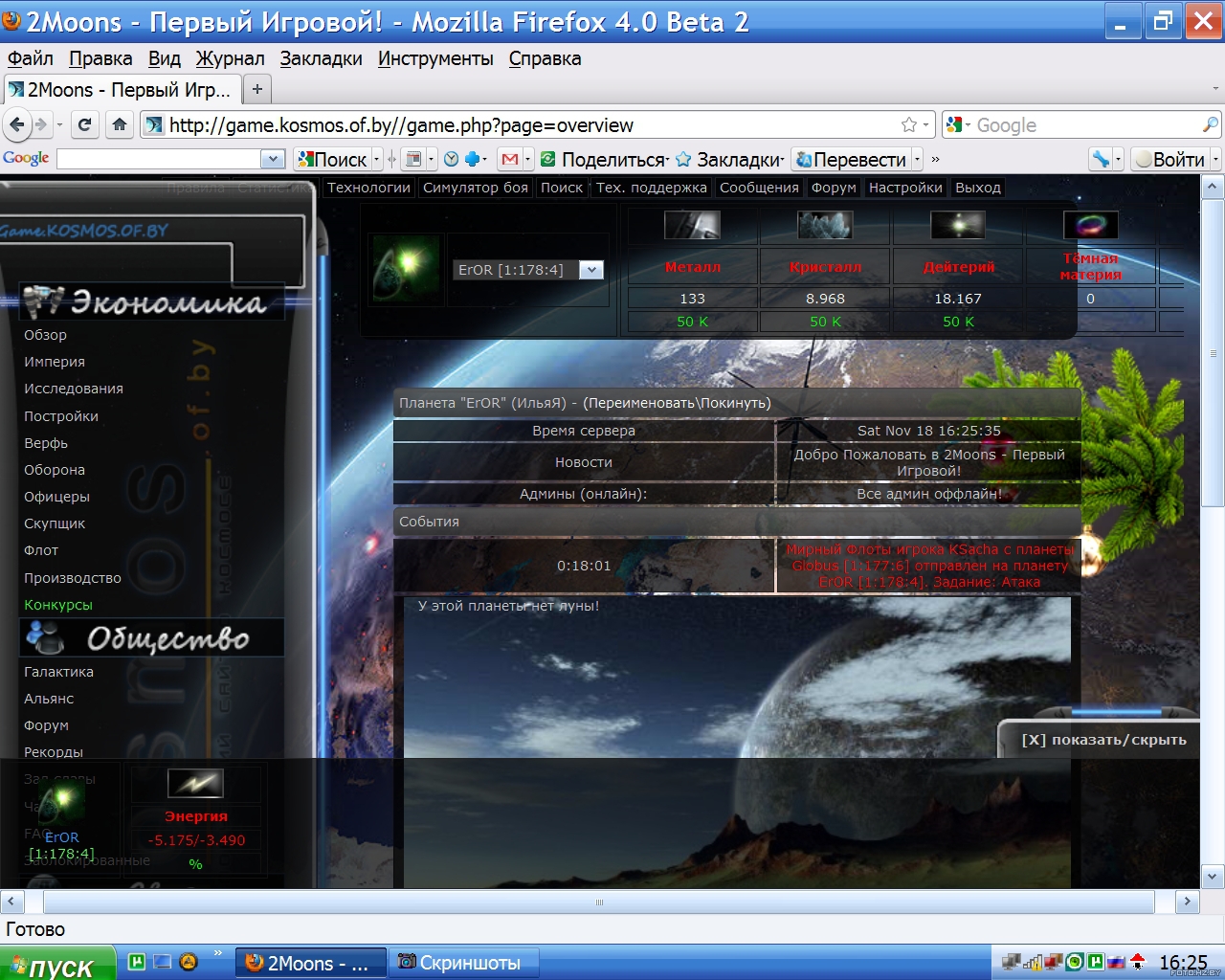Open the Файл menu
The height and width of the screenshot is (980, 1225).
[31, 58]
